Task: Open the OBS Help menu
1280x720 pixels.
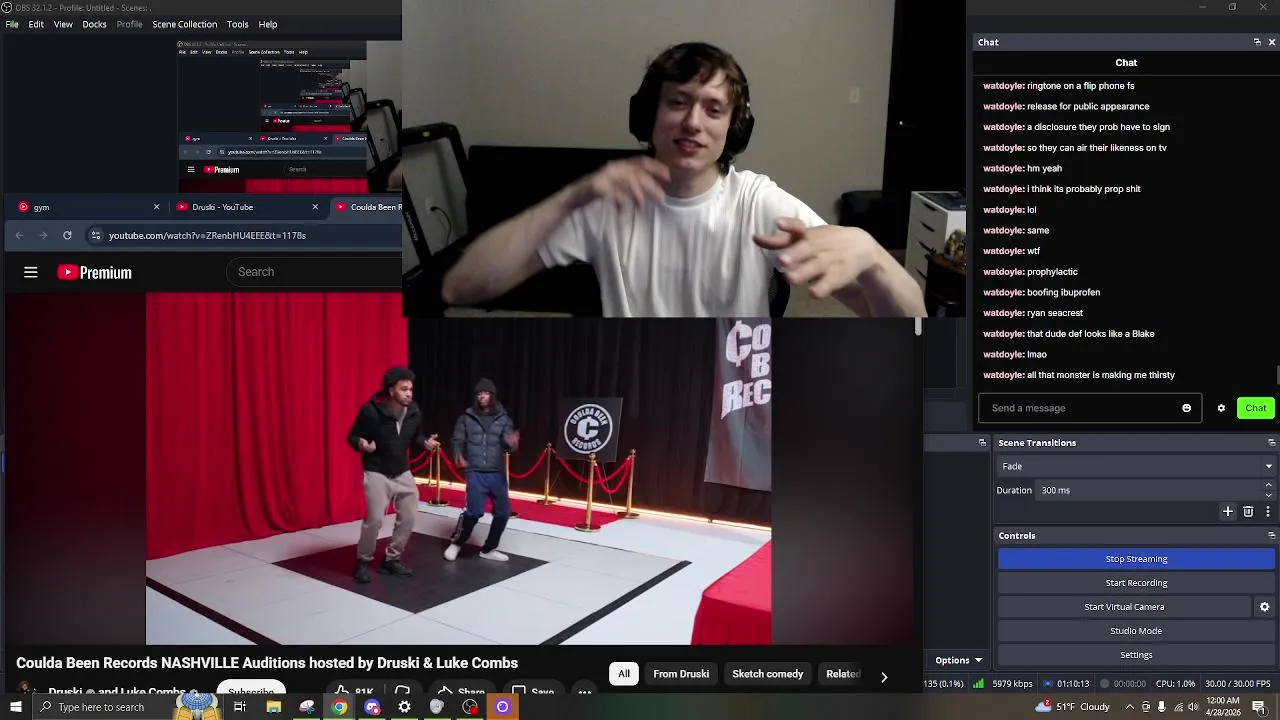Action: click(x=268, y=24)
